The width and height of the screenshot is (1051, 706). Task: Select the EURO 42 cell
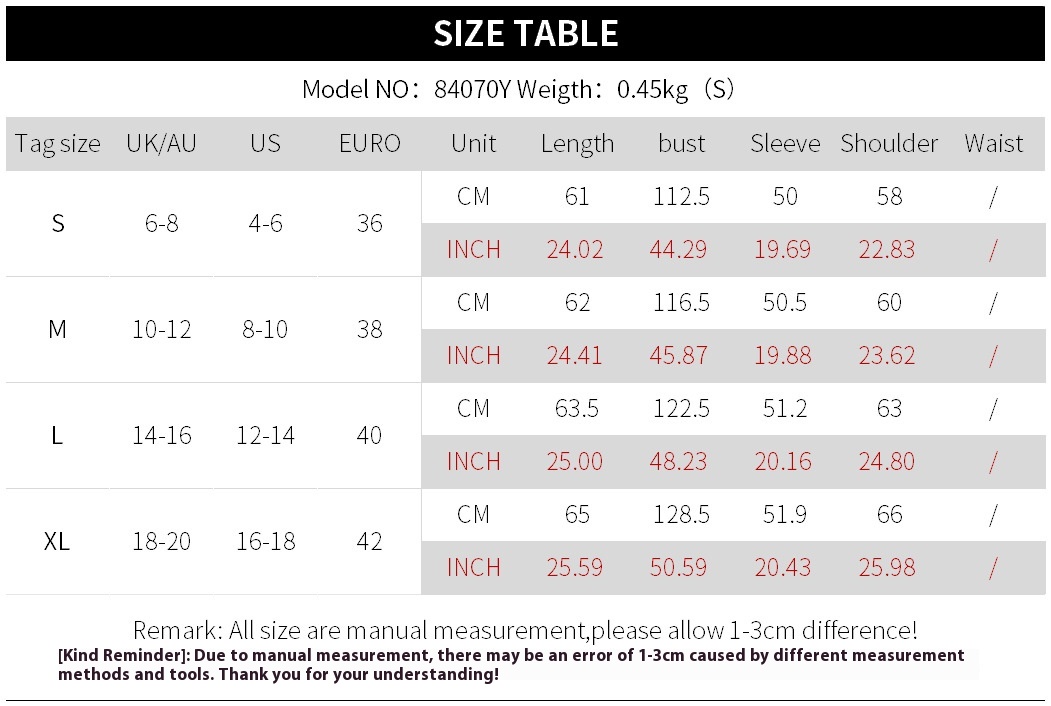point(369,541)
